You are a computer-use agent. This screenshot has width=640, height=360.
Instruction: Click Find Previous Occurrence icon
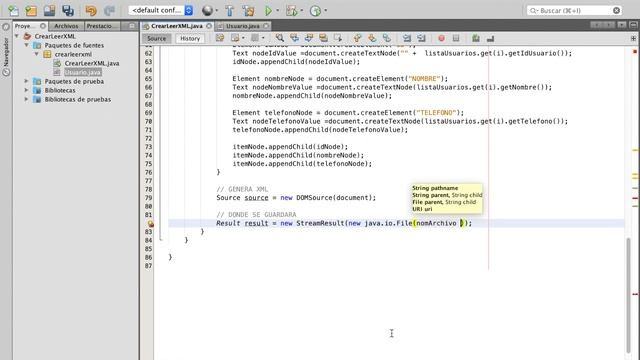294,38
